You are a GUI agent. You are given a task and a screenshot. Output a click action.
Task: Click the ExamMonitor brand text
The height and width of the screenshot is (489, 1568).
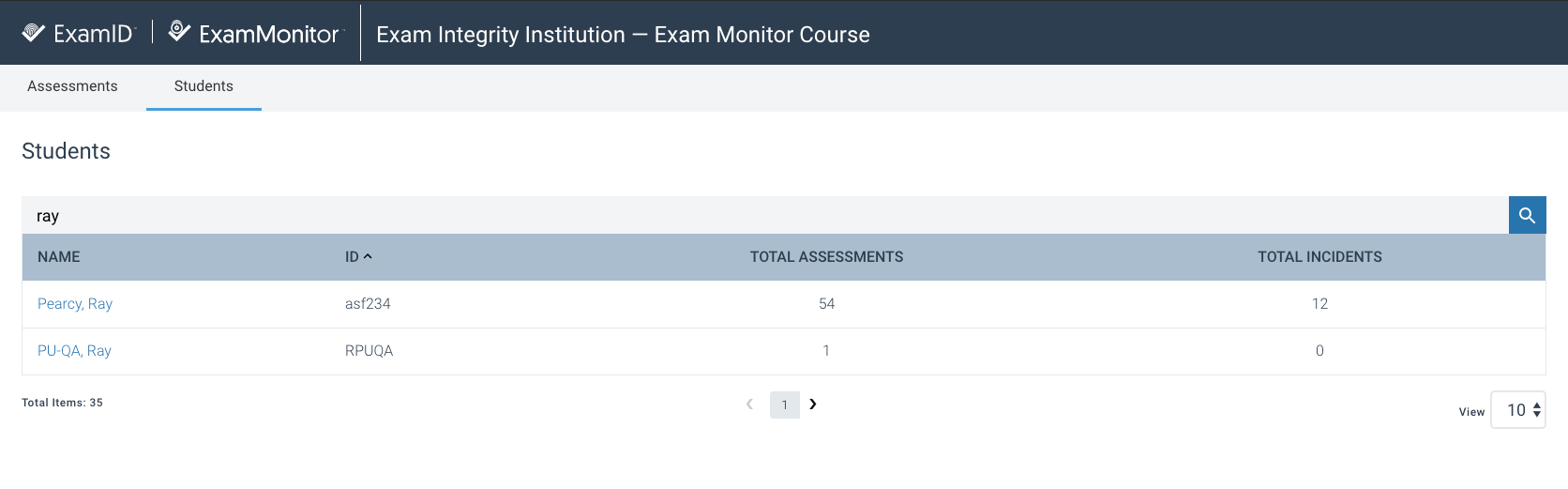[269, 34]
